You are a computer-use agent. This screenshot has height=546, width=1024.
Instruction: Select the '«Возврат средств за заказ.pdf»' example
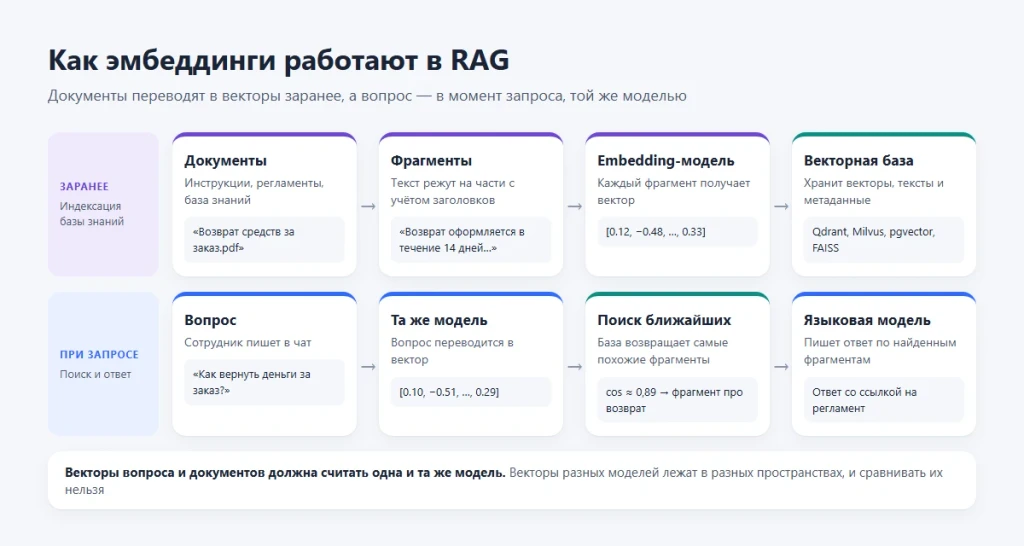(x=264, y=240)
